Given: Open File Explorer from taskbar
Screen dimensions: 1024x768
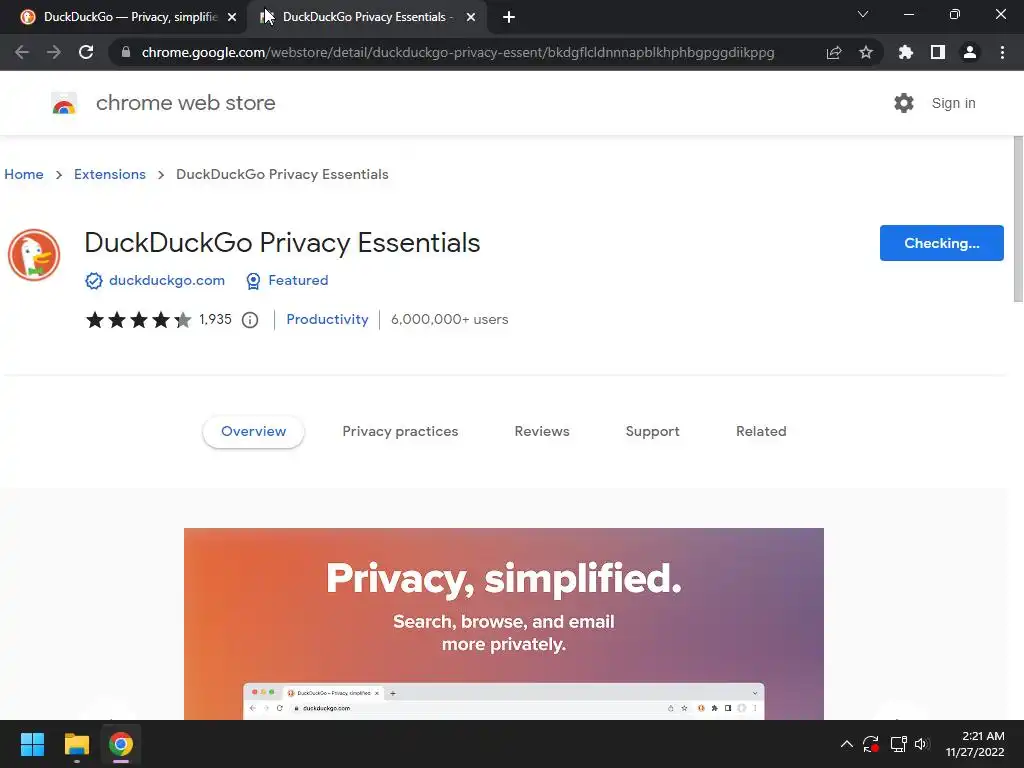Looking at the screenshot, I should [77, 744].
